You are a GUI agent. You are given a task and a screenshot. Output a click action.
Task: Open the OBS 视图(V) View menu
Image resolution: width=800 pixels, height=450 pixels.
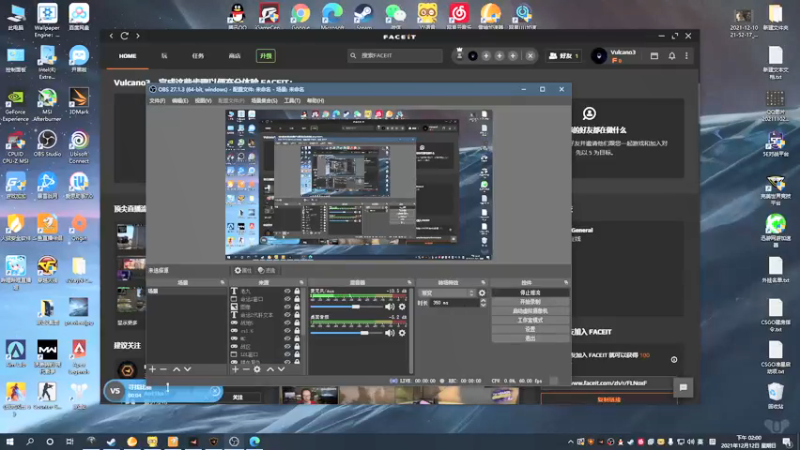203,101
